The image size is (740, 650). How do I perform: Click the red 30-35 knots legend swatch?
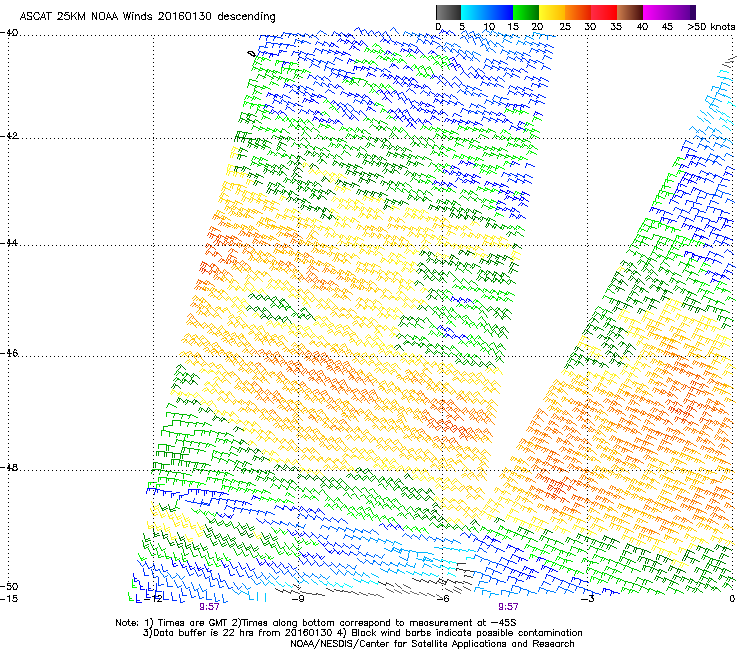point(604,12)
